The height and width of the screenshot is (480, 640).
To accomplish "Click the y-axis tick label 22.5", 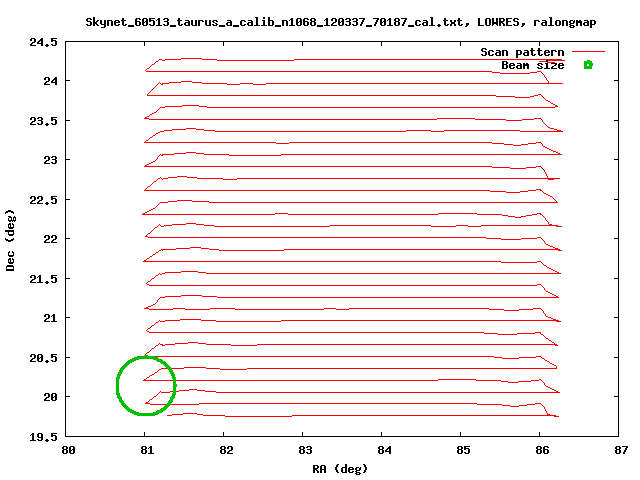I will (44, 200).
